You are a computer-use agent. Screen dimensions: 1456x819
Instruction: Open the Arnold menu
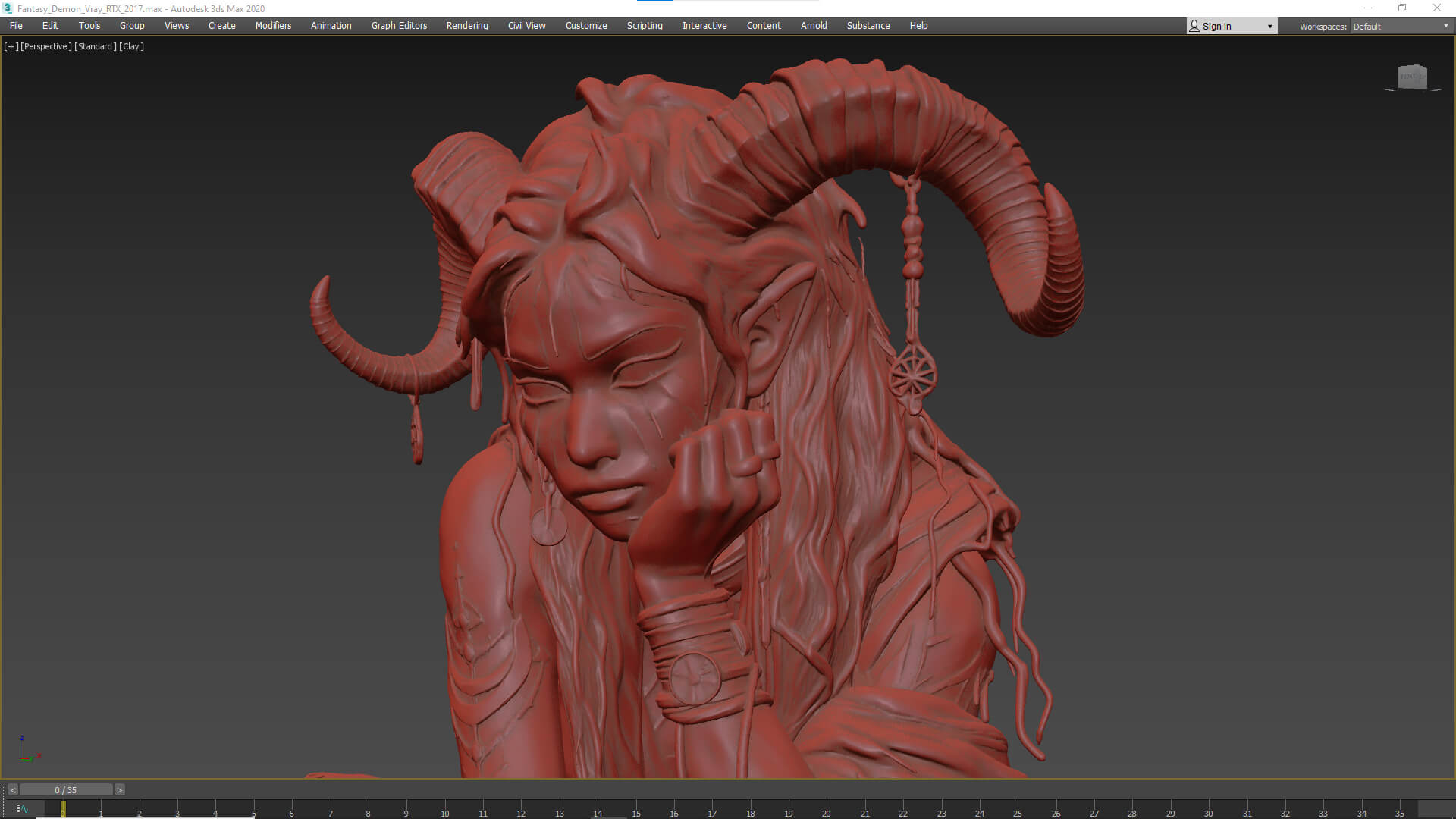click(814, 25)
